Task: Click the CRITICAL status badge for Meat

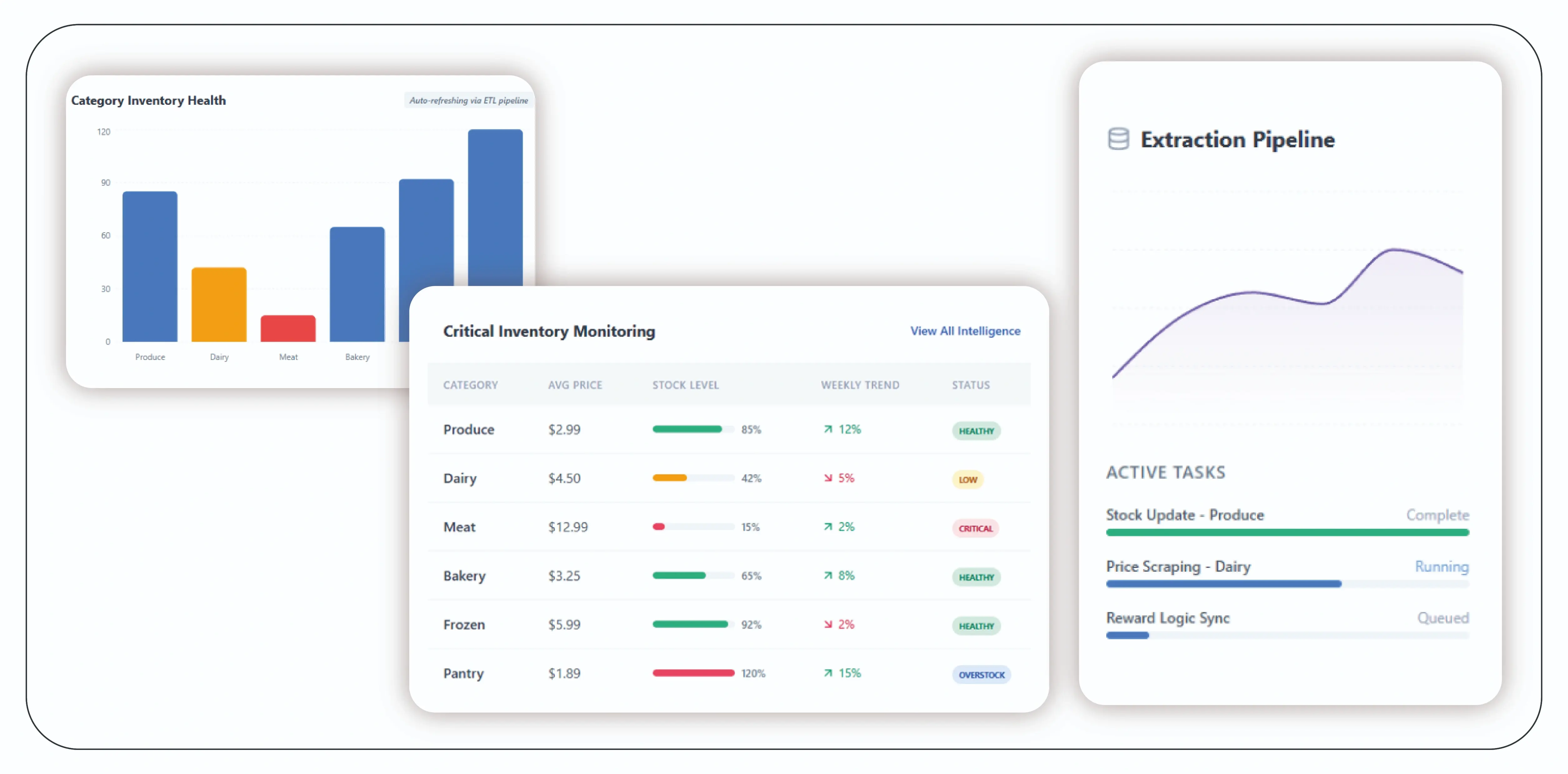Action: pos(975,528)
